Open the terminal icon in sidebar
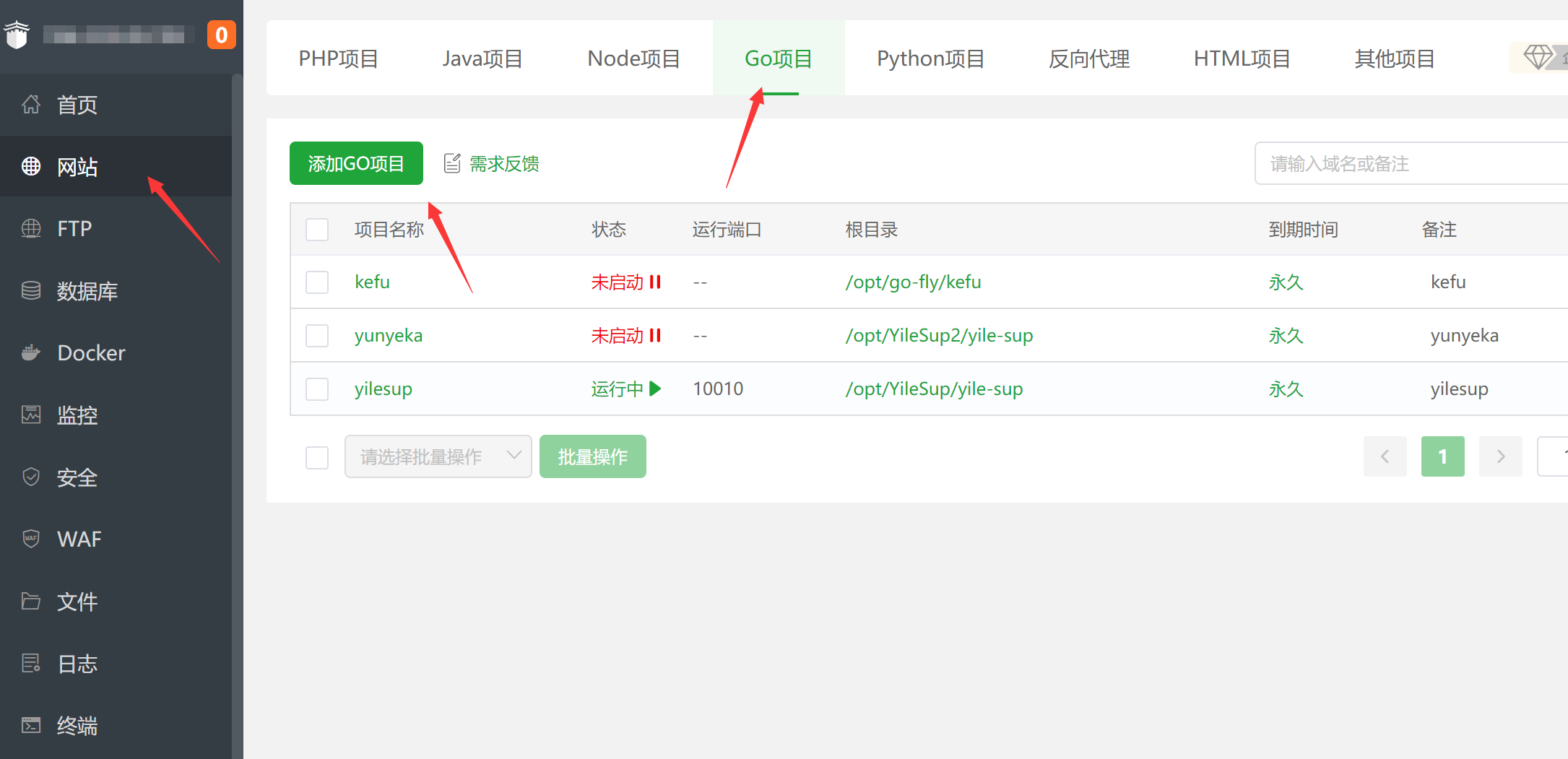This screenshot has height=759, width=1568. pos(31,725)
